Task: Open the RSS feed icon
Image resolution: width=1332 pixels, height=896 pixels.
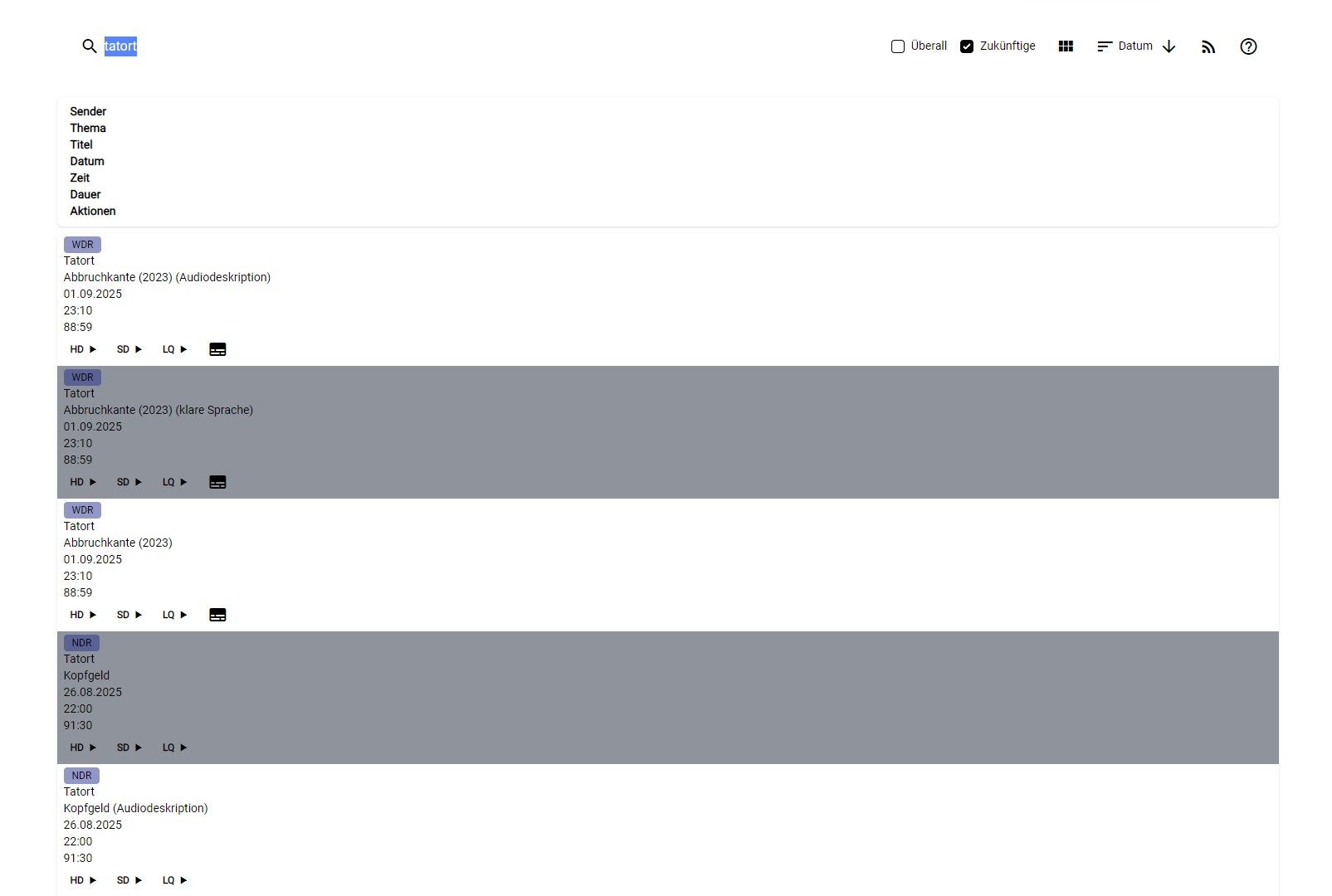Action: tap(1208, 46)
